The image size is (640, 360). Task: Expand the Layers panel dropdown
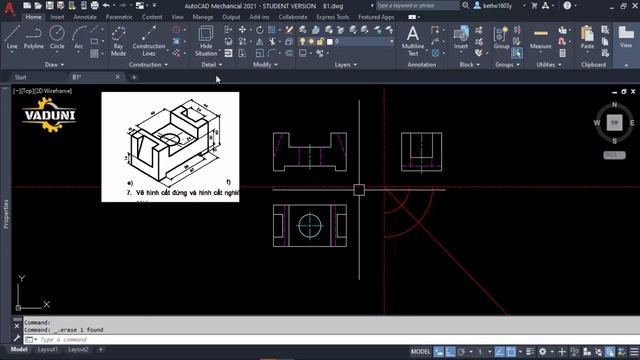pos(346,64)
